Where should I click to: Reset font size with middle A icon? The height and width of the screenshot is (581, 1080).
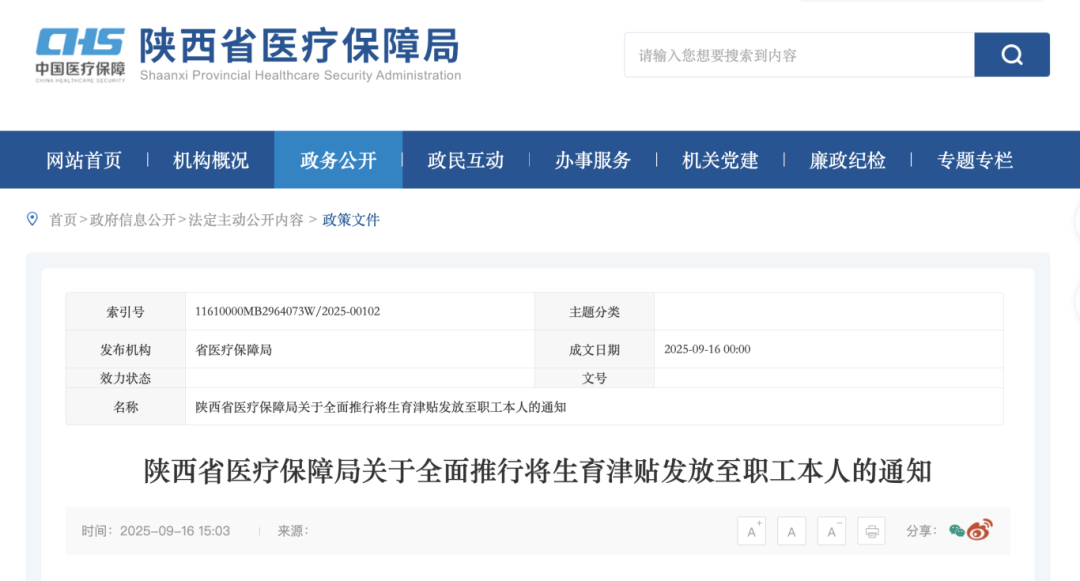pos(791,531)
